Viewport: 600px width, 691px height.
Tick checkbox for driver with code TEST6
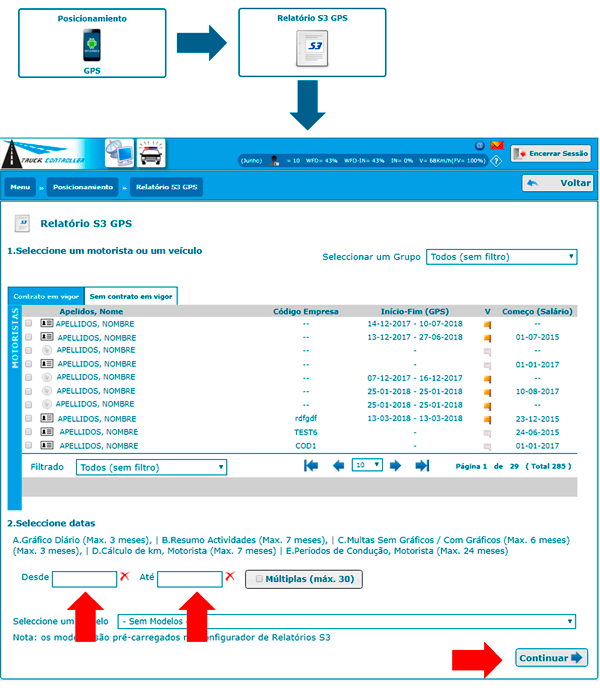29,432
